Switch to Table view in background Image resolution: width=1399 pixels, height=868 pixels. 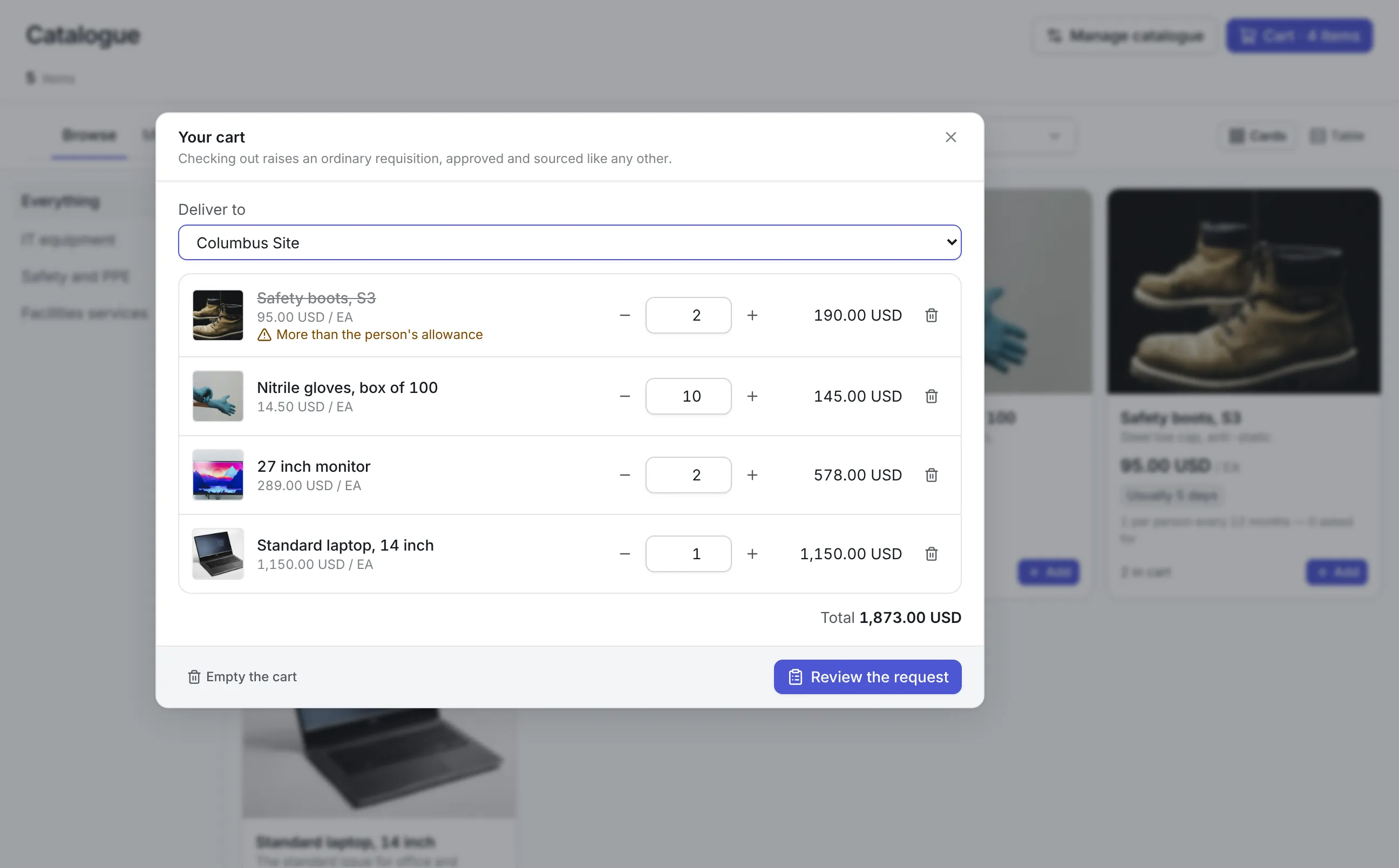[1336, 136]
